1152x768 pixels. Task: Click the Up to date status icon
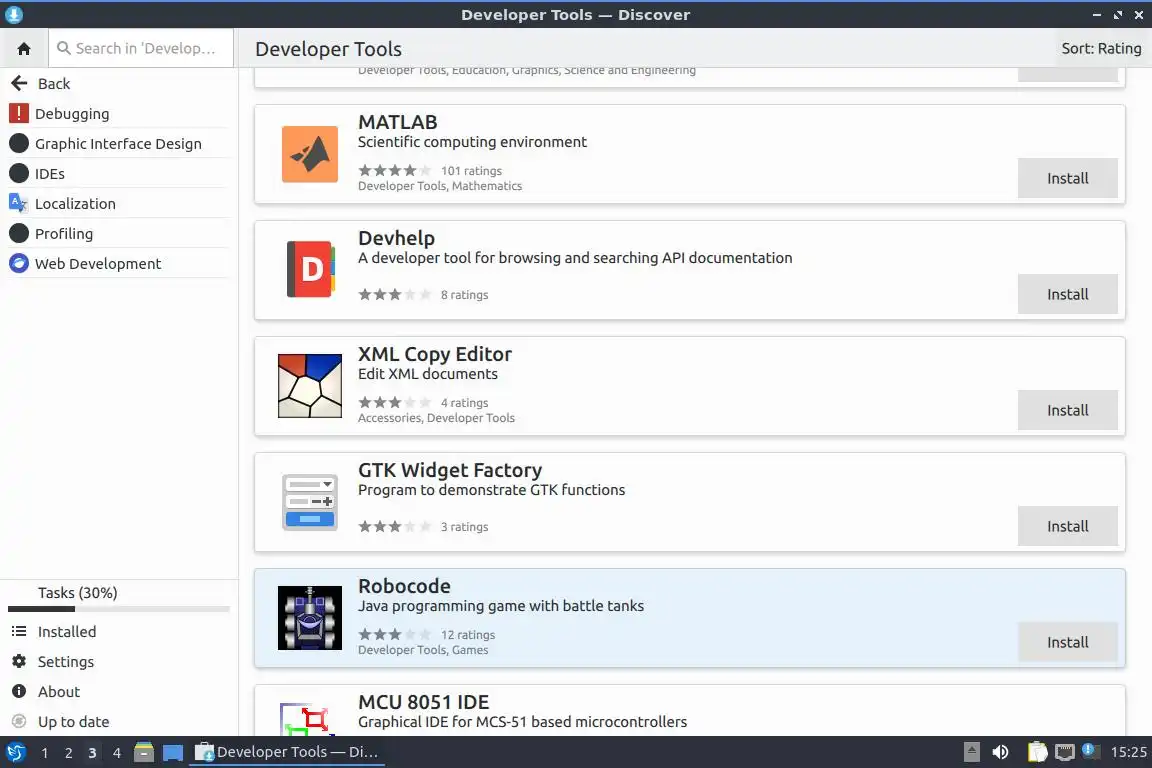coord(19,721)
